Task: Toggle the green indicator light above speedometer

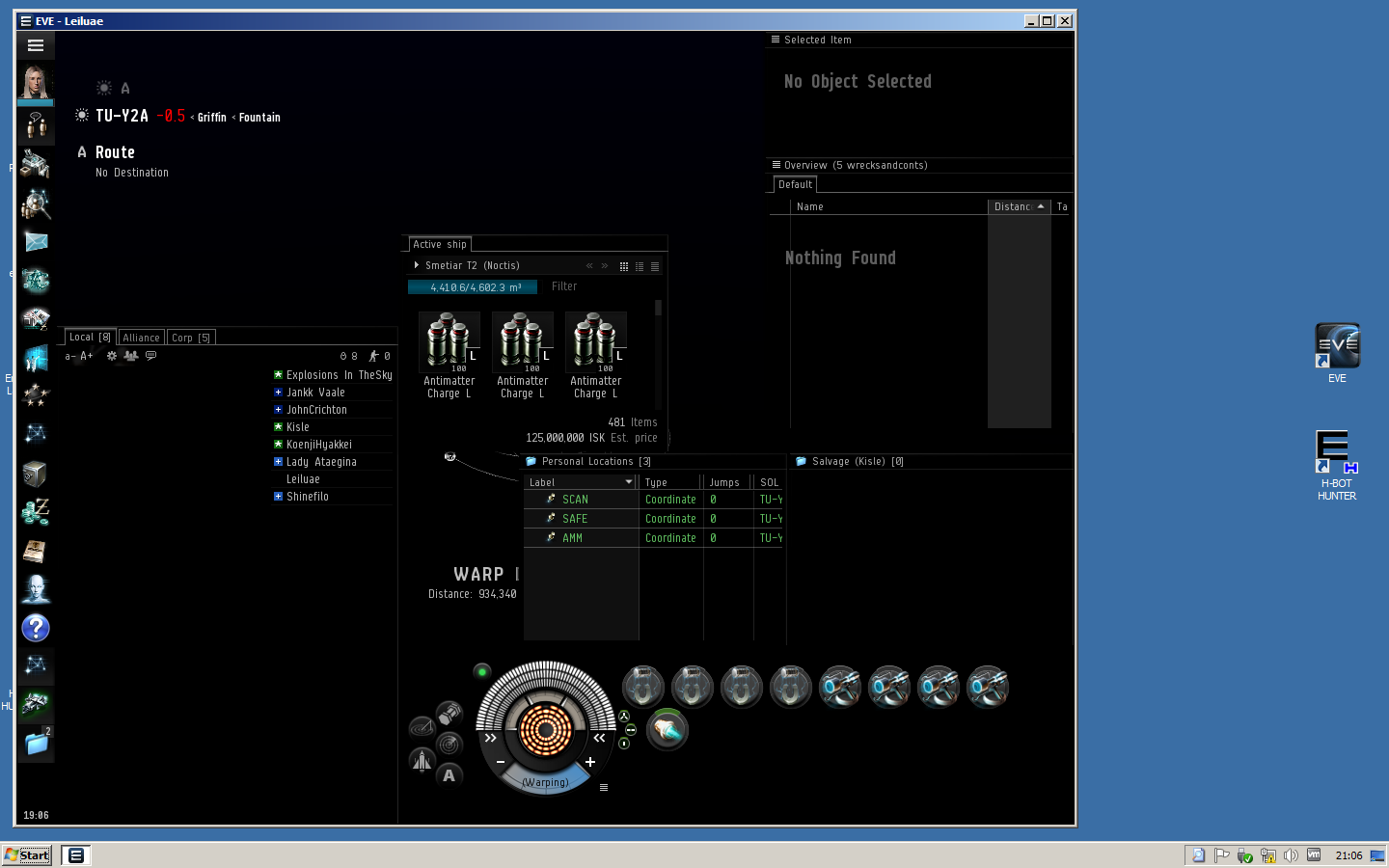Action: coord(482,671)
